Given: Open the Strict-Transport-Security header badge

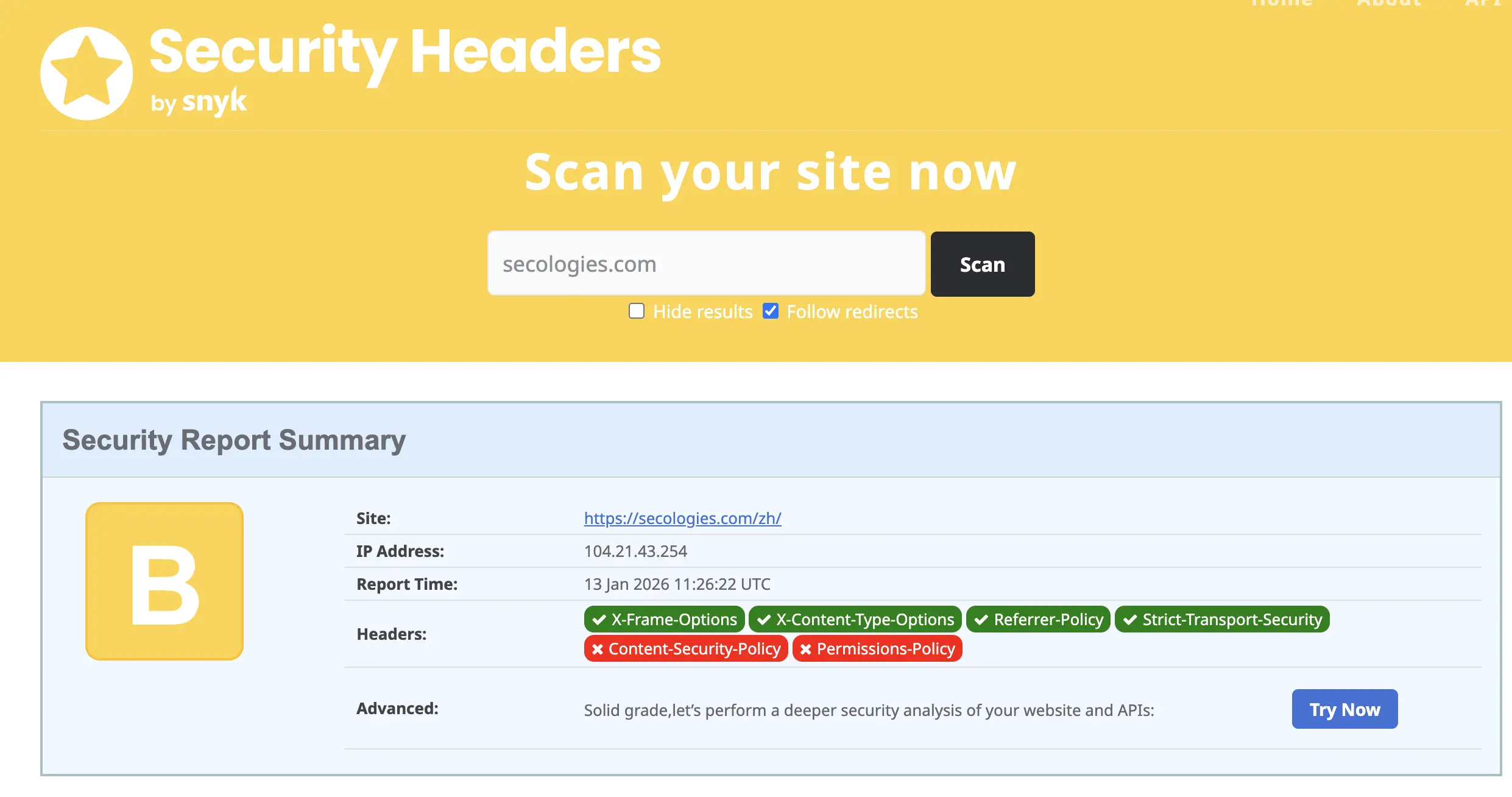Looking at the screenshot, I should click(1222, 619).
